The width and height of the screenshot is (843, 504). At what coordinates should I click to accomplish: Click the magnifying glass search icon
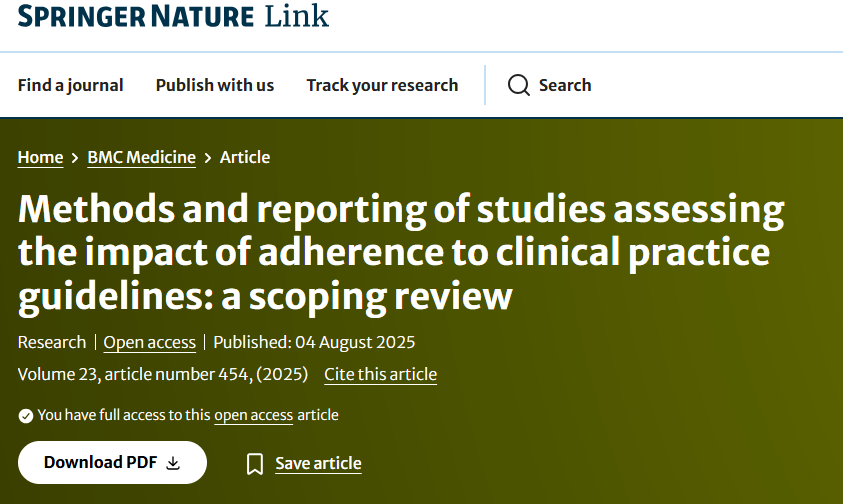click(x=518, y=85)
